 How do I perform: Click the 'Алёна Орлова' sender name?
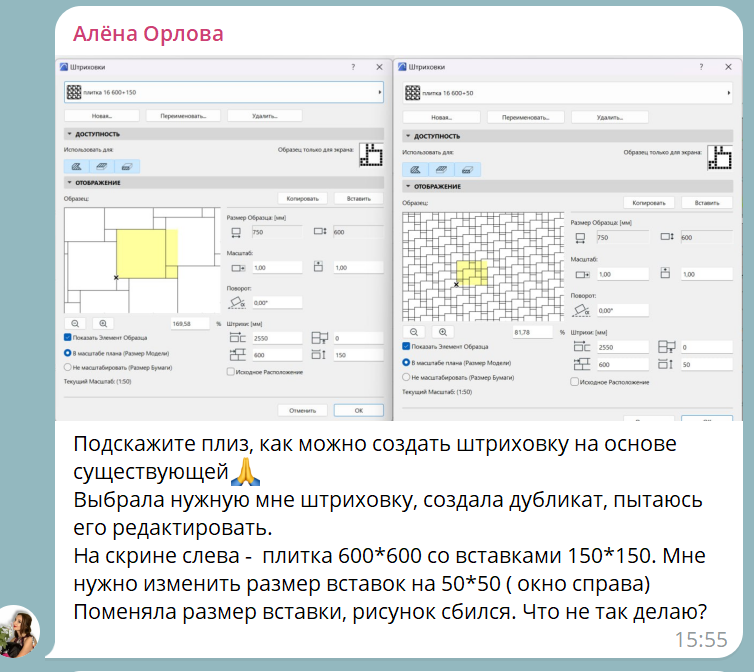pos(147,34)
